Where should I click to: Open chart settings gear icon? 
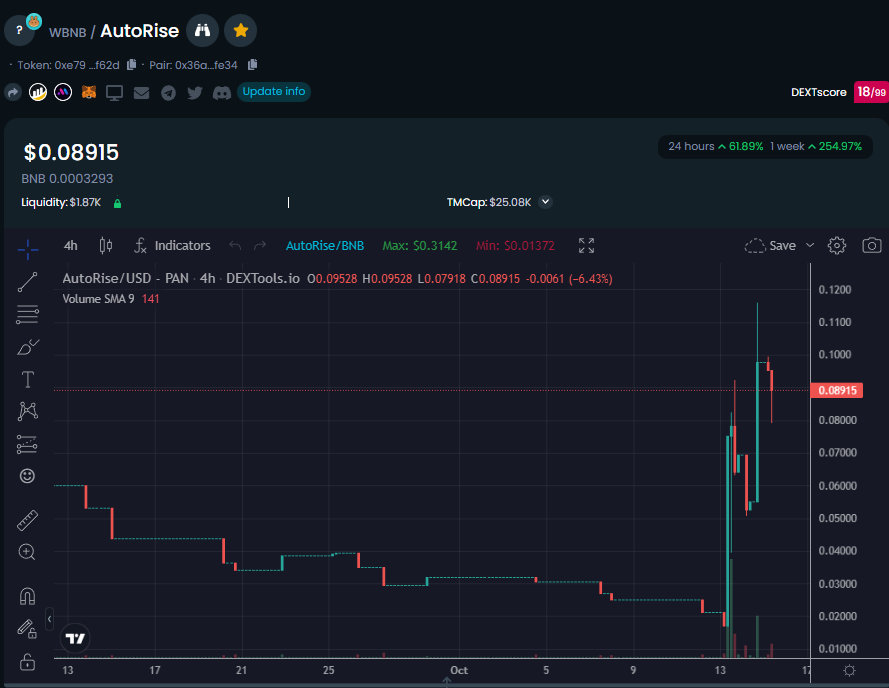point(837,246)
